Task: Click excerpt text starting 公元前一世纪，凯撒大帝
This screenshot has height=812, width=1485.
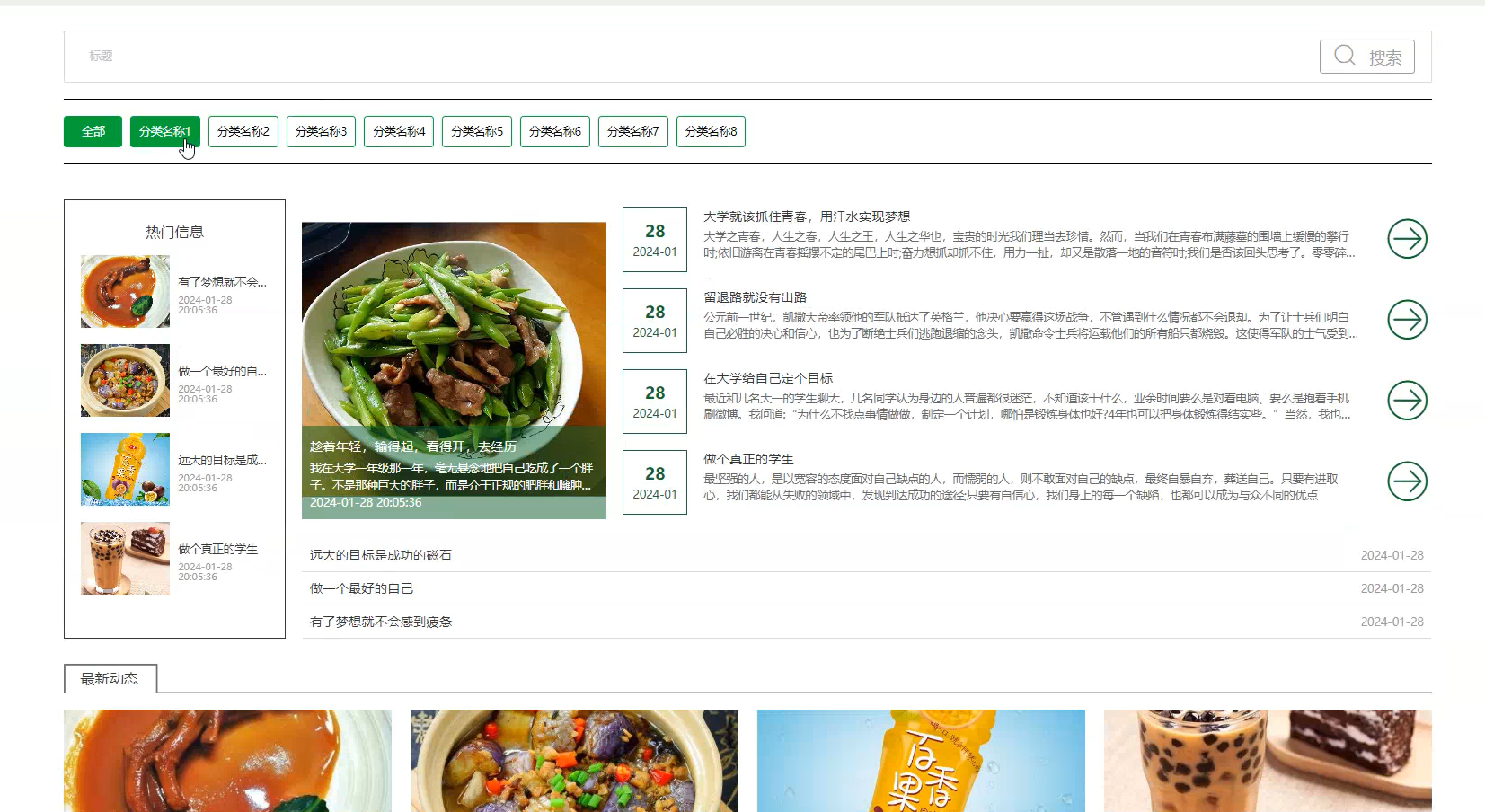Action: click(x=1030, y=325)
